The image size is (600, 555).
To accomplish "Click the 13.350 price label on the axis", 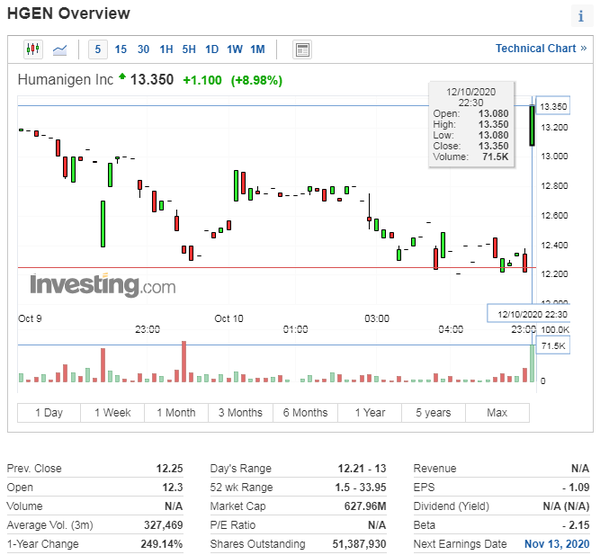I will [x=553, y=106].
